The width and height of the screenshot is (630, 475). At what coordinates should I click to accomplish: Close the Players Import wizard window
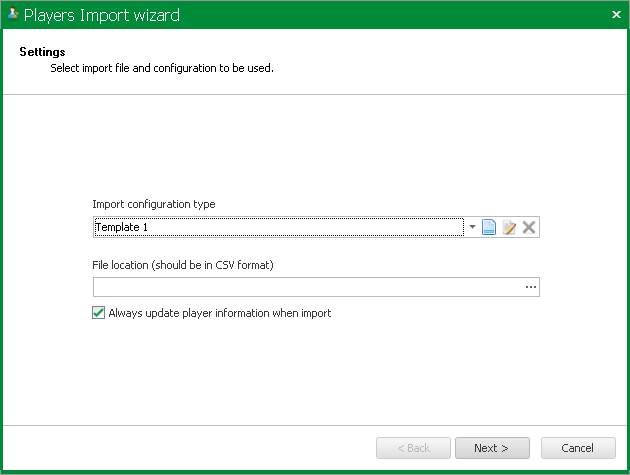click(616, 14)
